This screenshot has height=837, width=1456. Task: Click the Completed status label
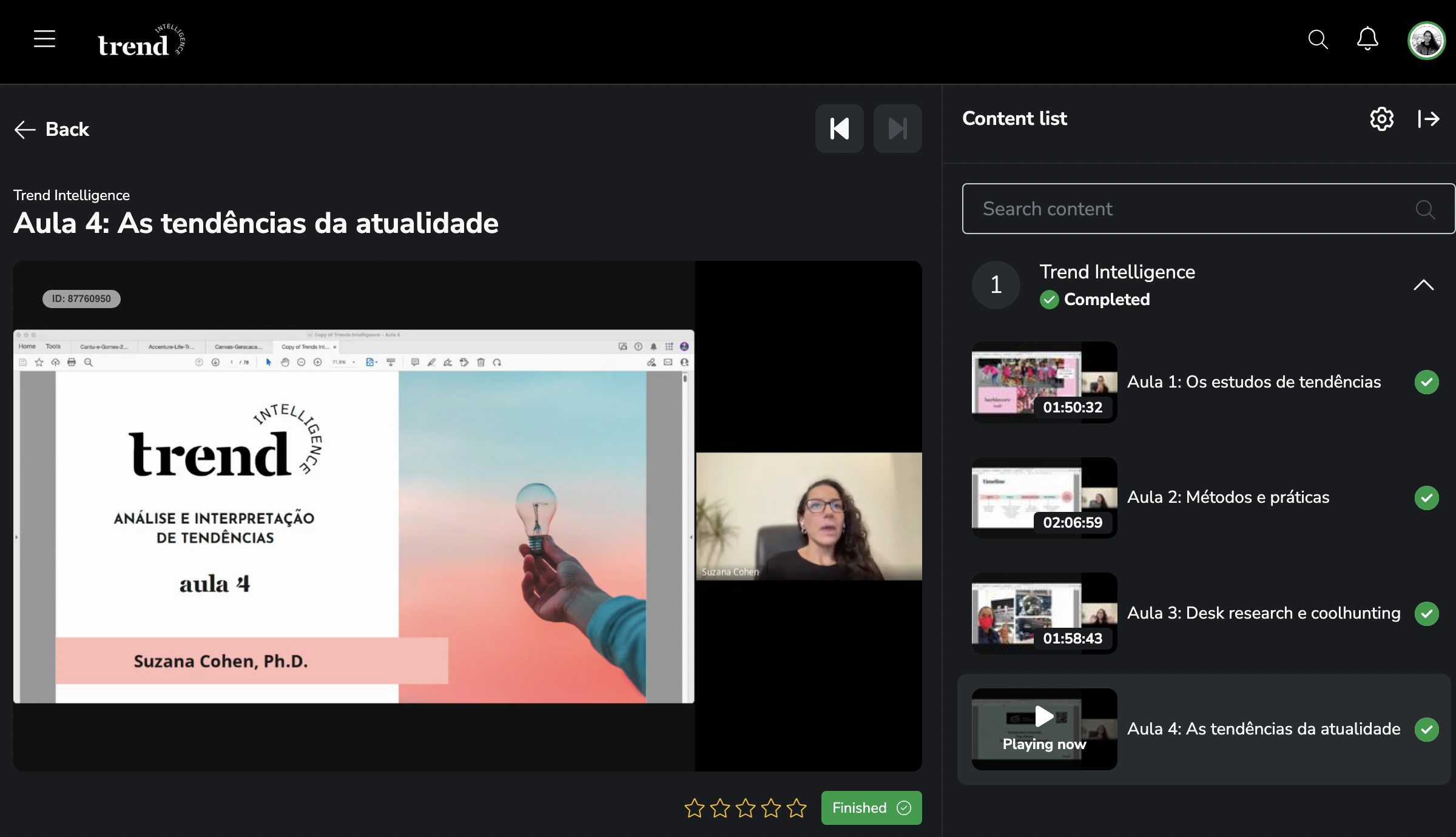click(1095, 300)
